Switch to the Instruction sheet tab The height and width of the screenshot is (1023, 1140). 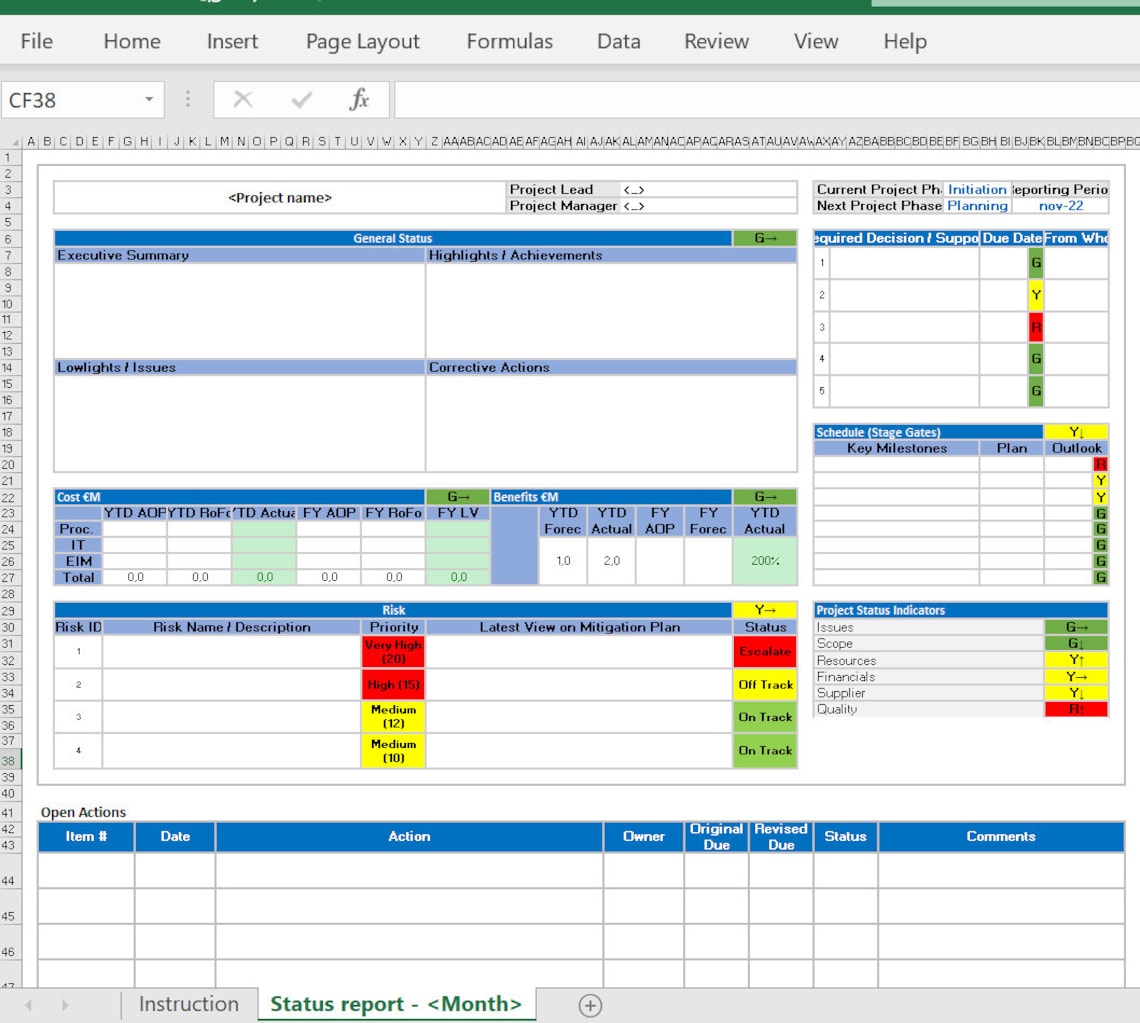coord(188,1004)
